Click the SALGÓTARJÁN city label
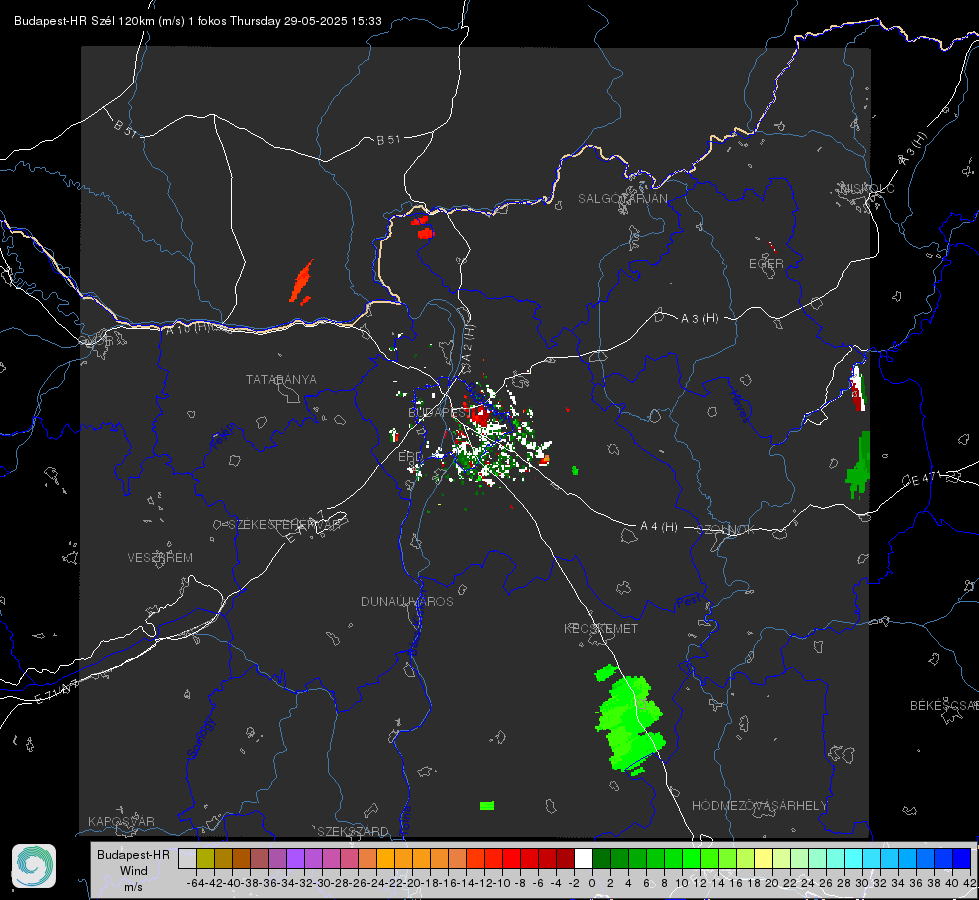This screenshot has height=900, width=979. (622, 199)
